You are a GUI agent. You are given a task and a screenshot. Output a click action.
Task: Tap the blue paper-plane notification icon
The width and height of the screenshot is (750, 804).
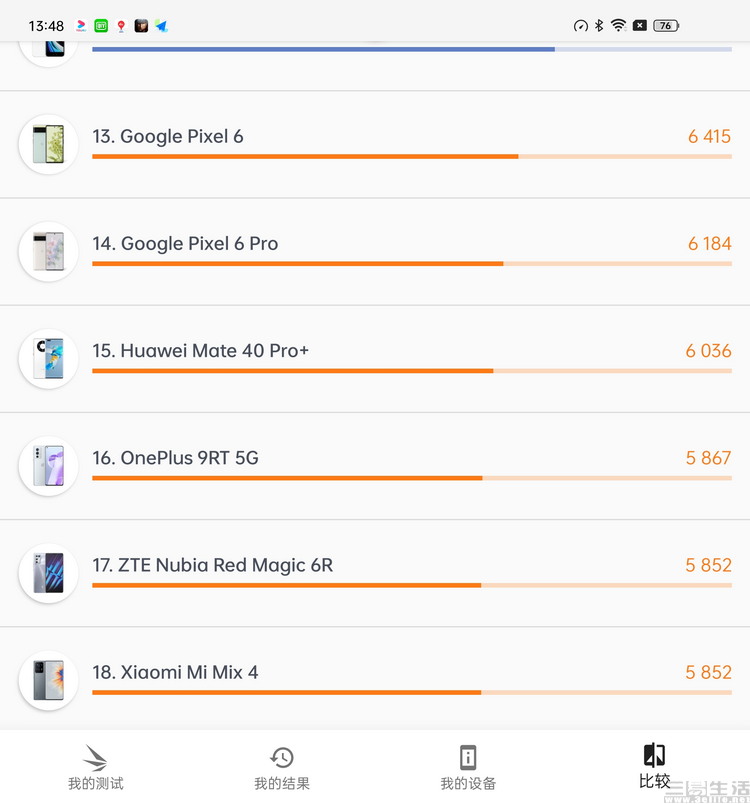161,26
